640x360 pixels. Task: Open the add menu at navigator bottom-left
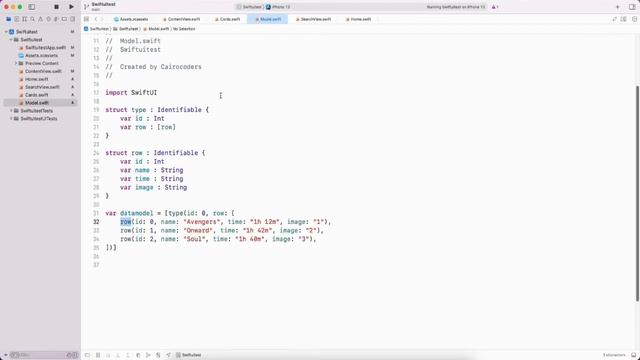click(x=5, y=355)
